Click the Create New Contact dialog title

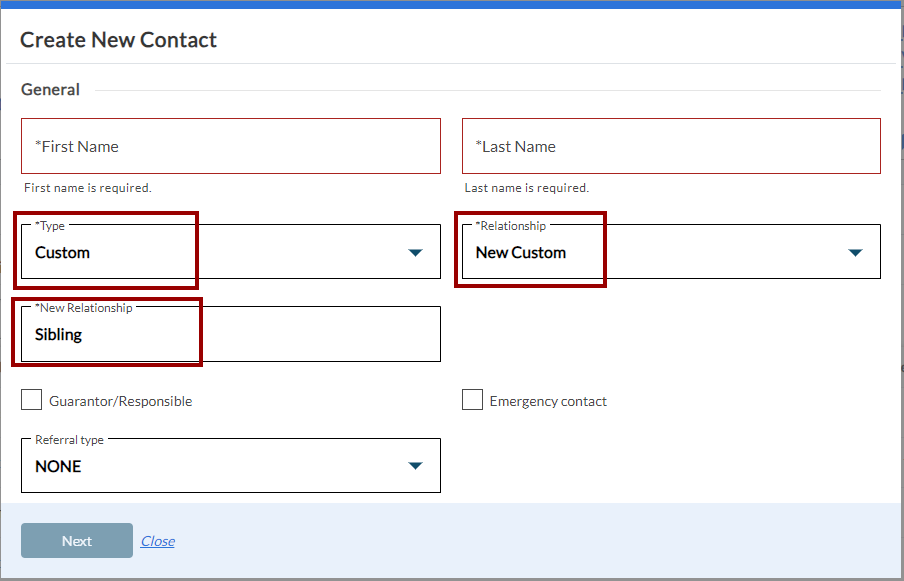pos(118,40)
